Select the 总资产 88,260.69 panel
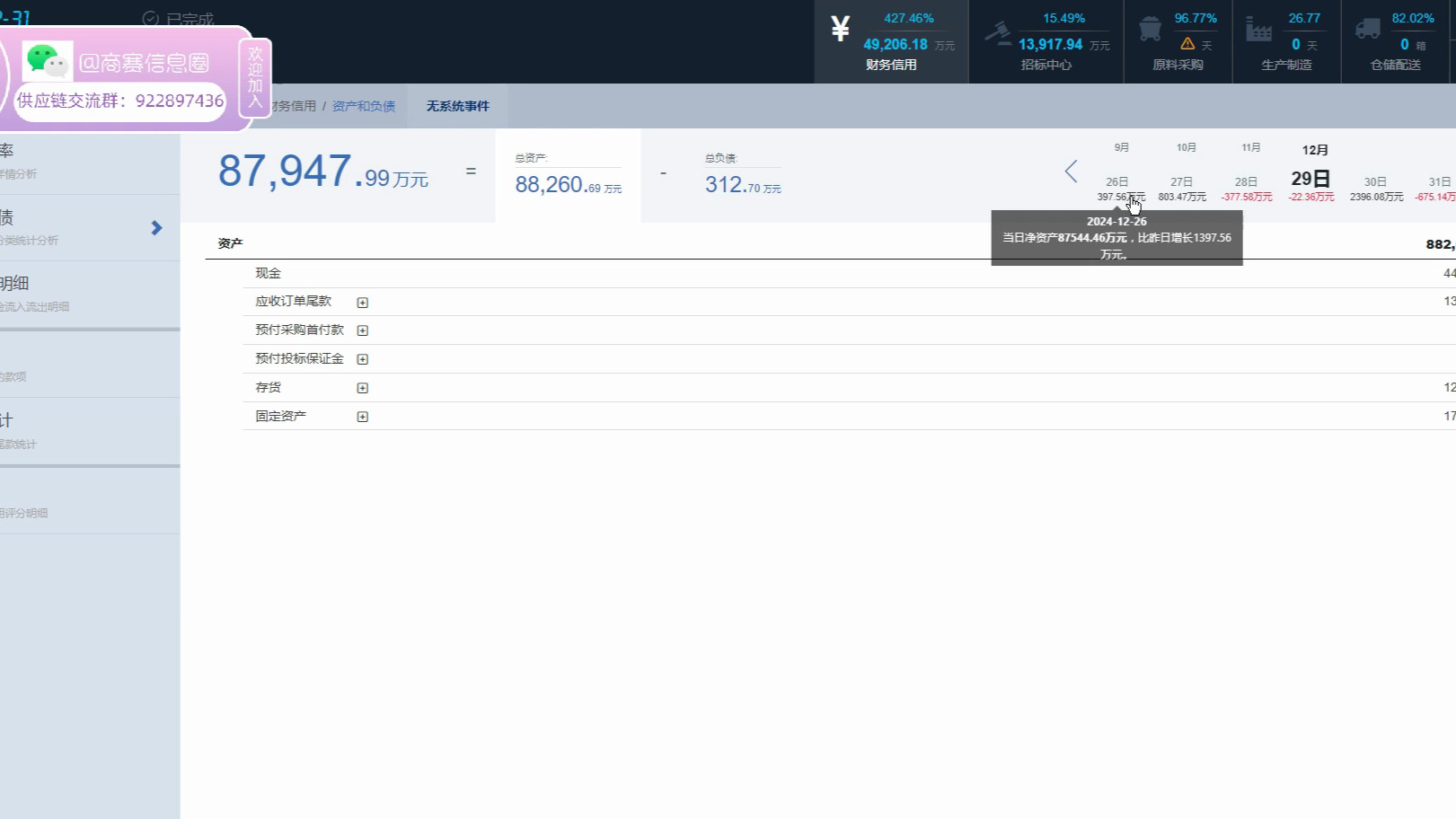This screenshot has width=1456, height=819. point(568,175)
